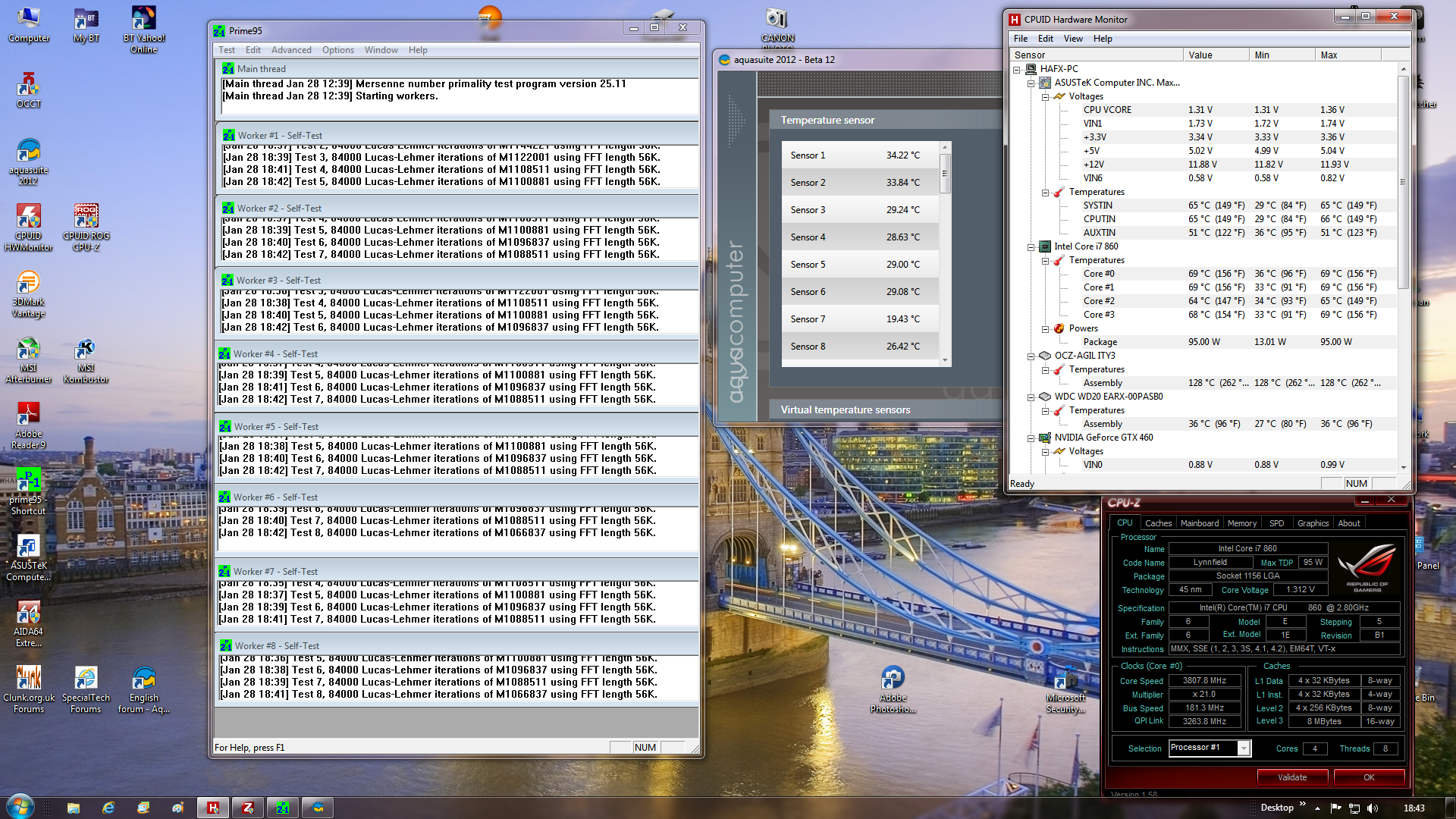Image resolution: width=1456 pixels, height=819 pixels.
Task: Launch the OCCT desktop icon
Action: (29, 90)
